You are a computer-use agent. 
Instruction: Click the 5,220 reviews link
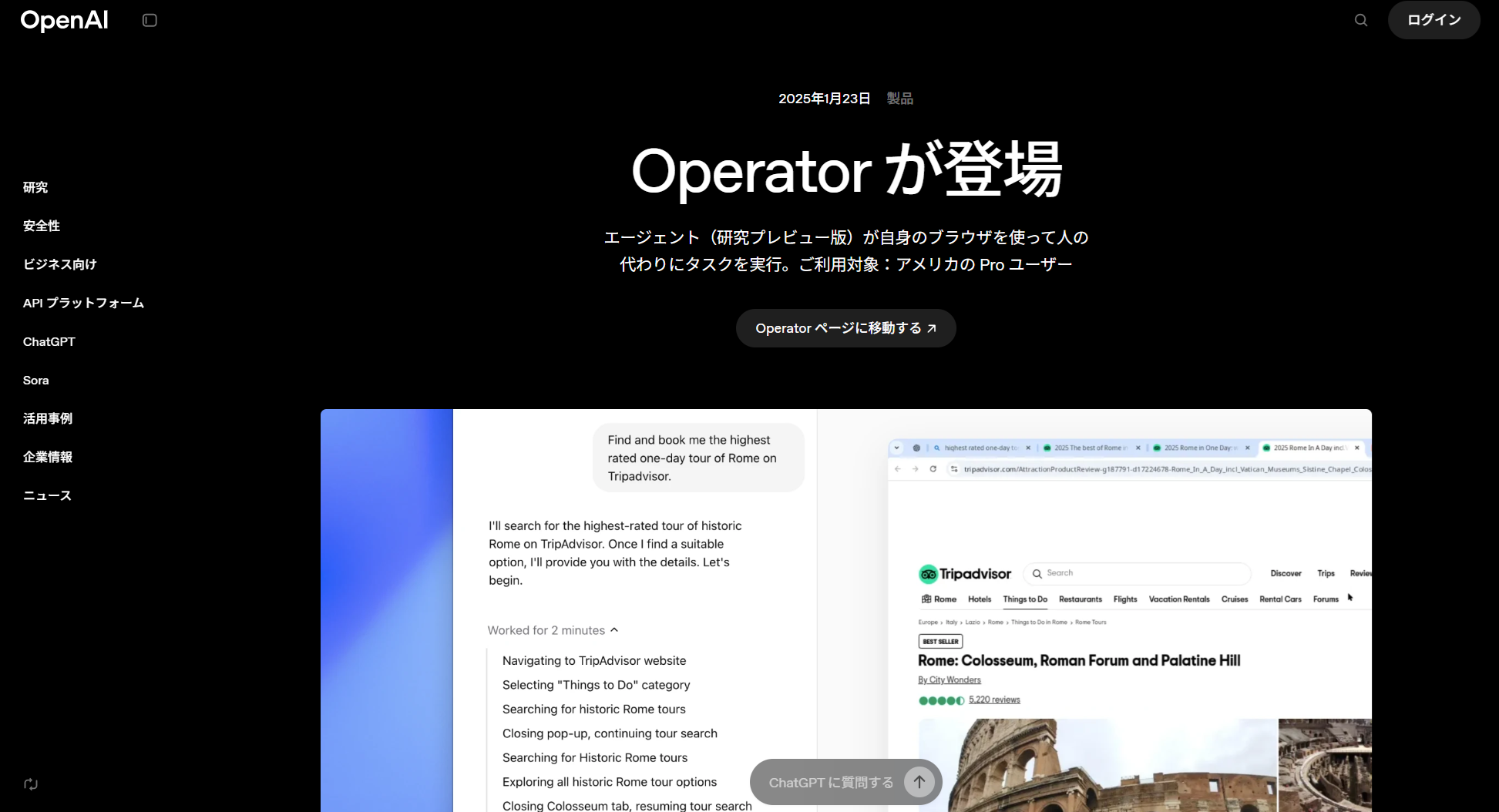994,700
